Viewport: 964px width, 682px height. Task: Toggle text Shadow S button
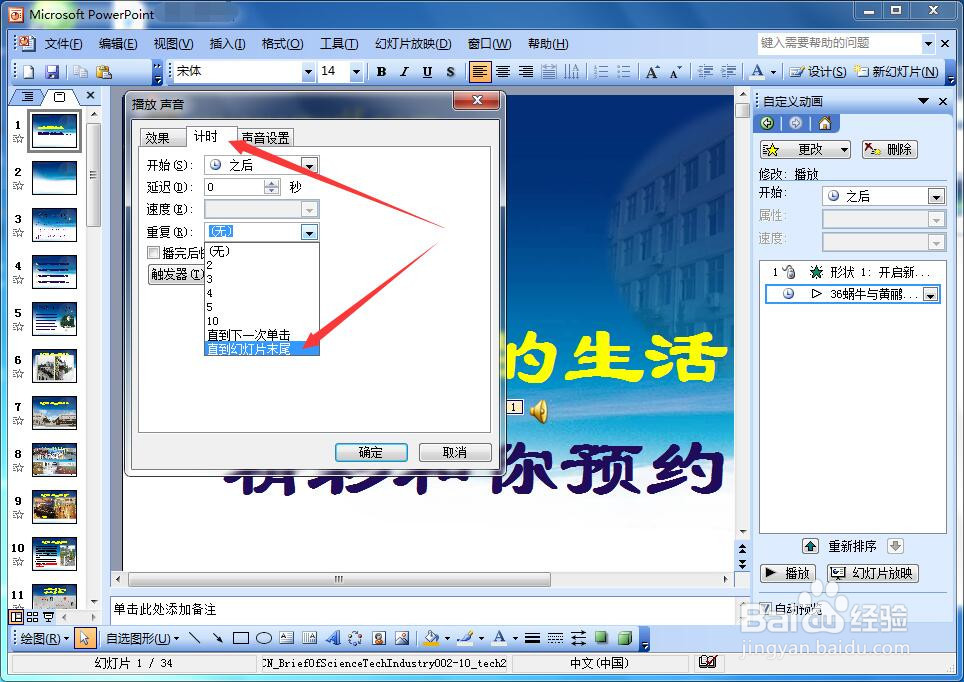(451, 72)
